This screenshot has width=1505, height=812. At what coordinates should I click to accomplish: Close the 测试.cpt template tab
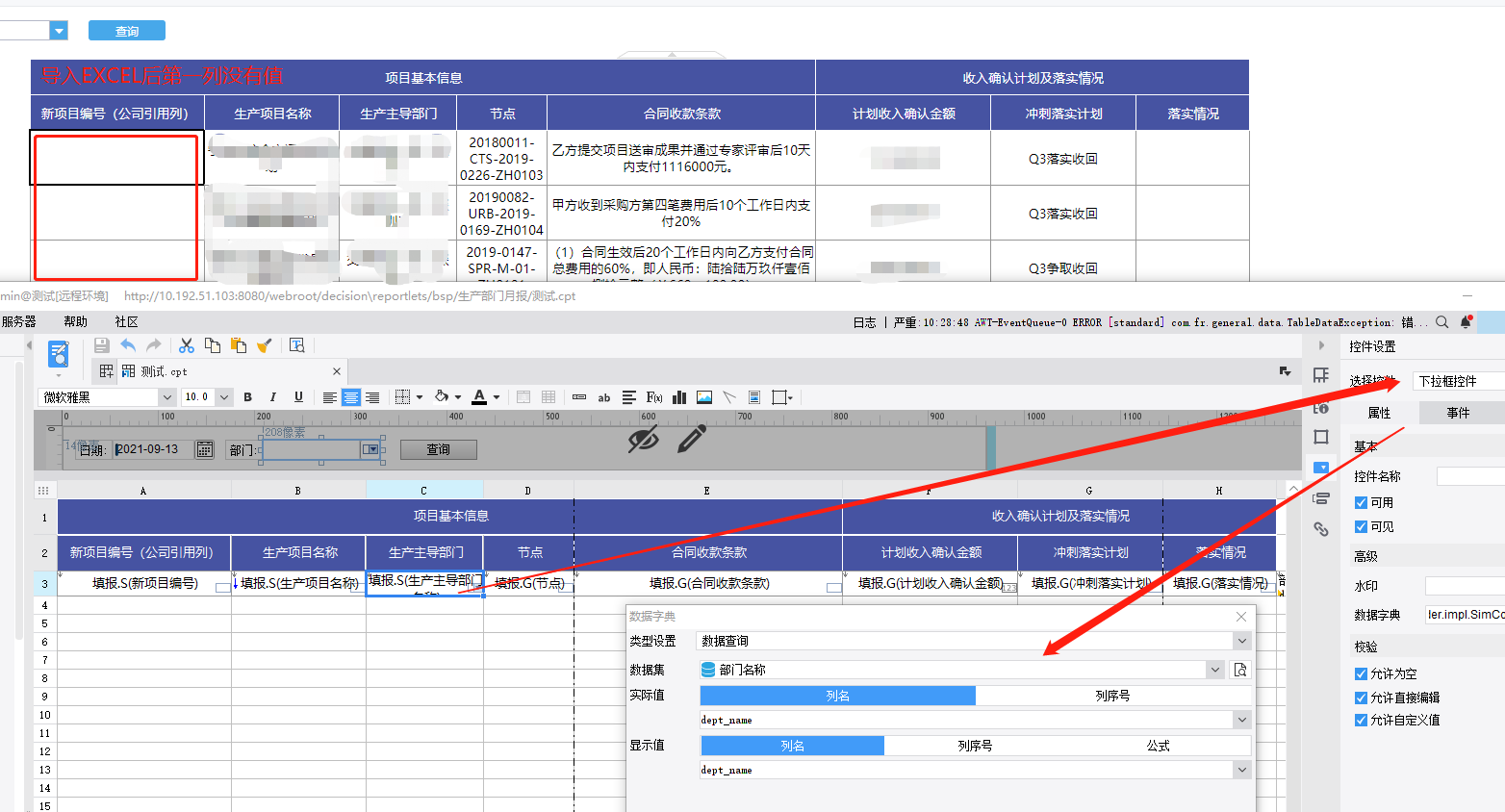pos(337,371)
